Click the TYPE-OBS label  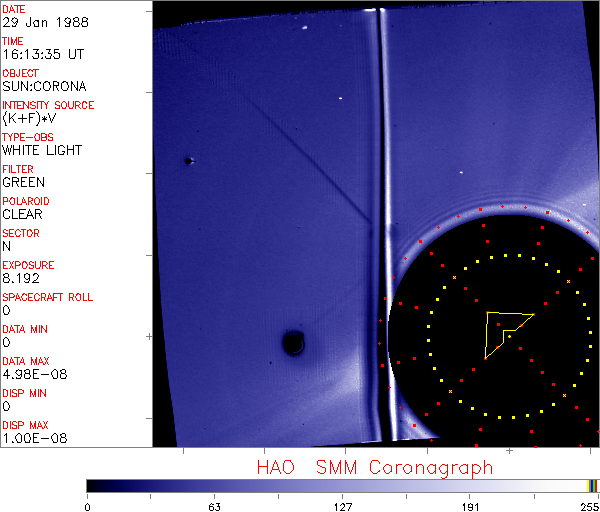coord(28,137)
